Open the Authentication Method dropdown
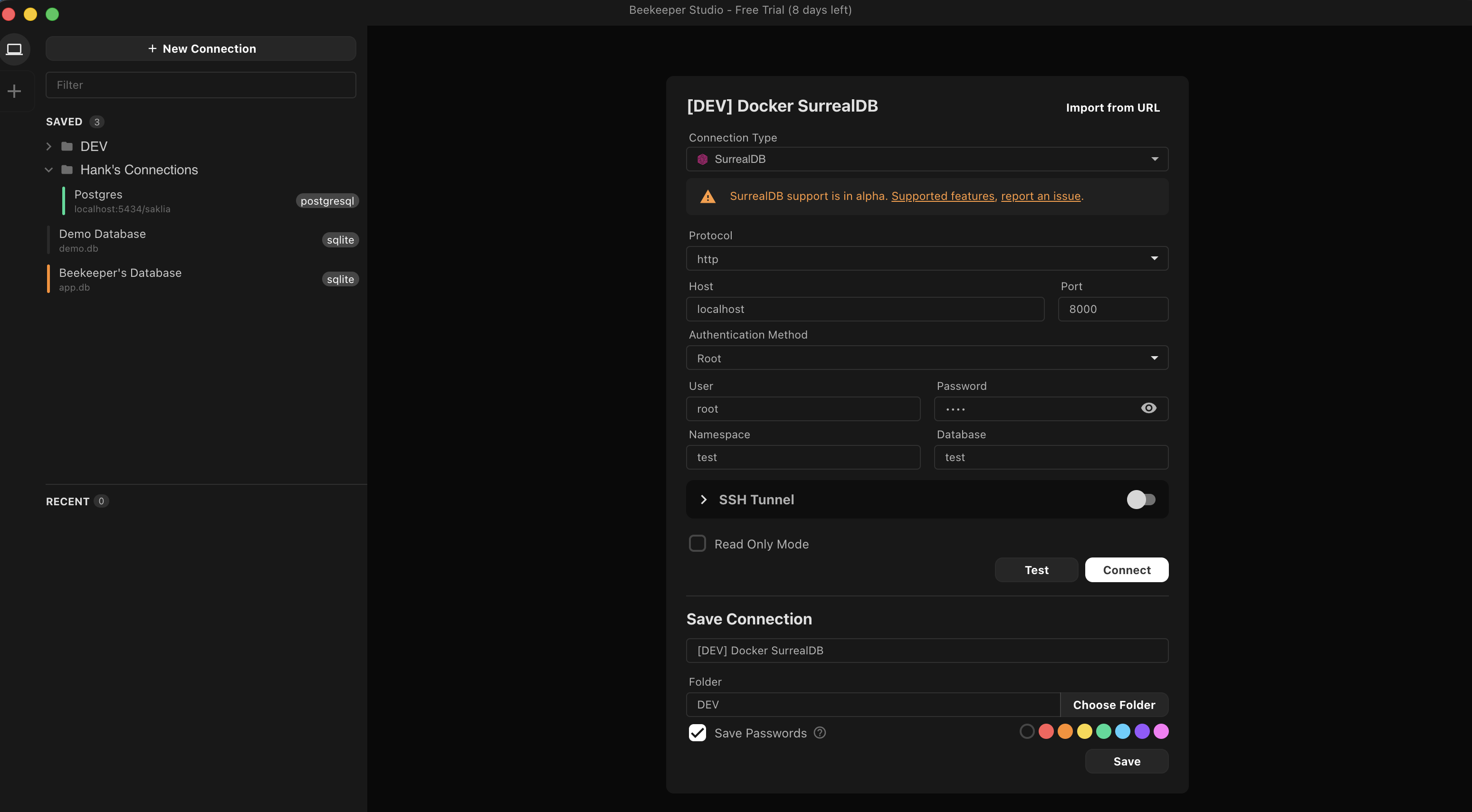 tap(927, 358)
